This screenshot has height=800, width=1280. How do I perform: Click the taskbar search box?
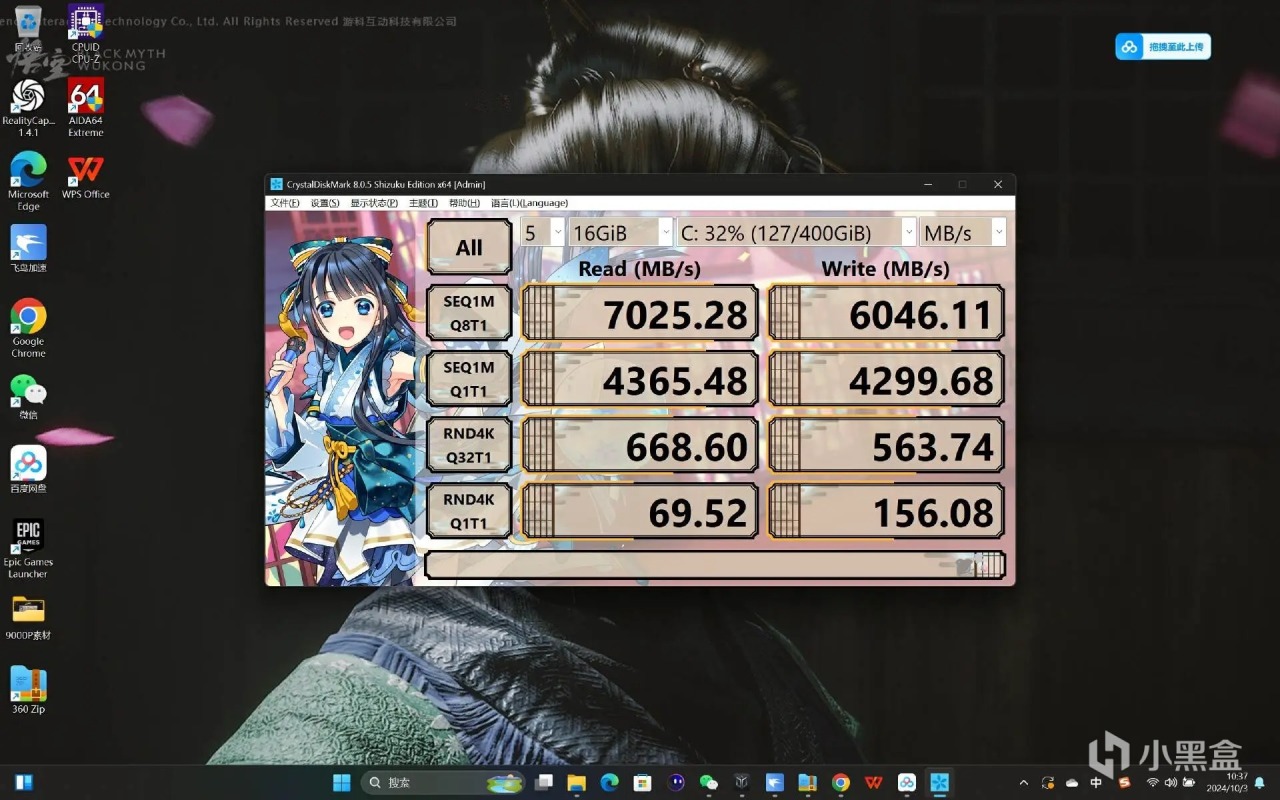coord(444,782)
